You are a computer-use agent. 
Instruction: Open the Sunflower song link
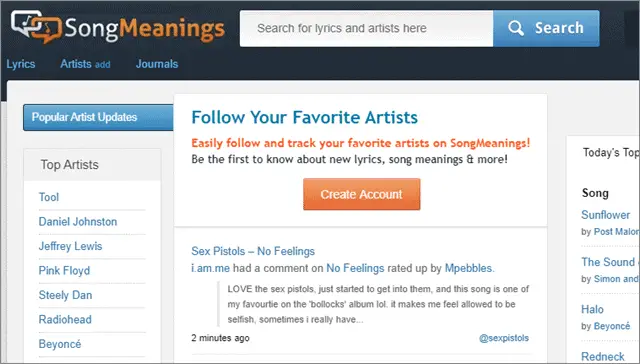605,215
